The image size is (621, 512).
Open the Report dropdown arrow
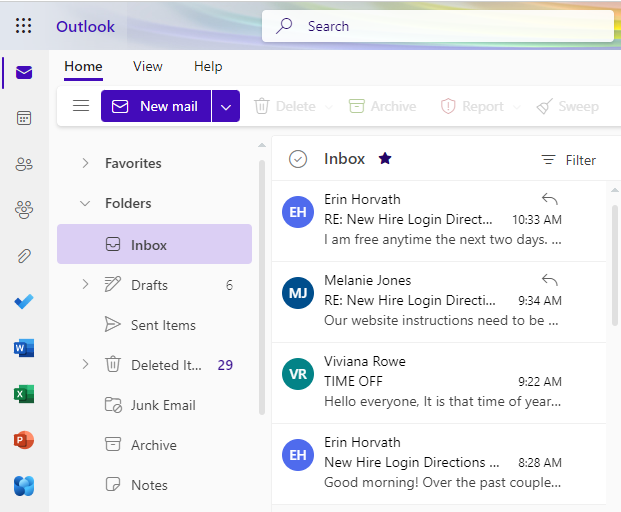[516, 107]
